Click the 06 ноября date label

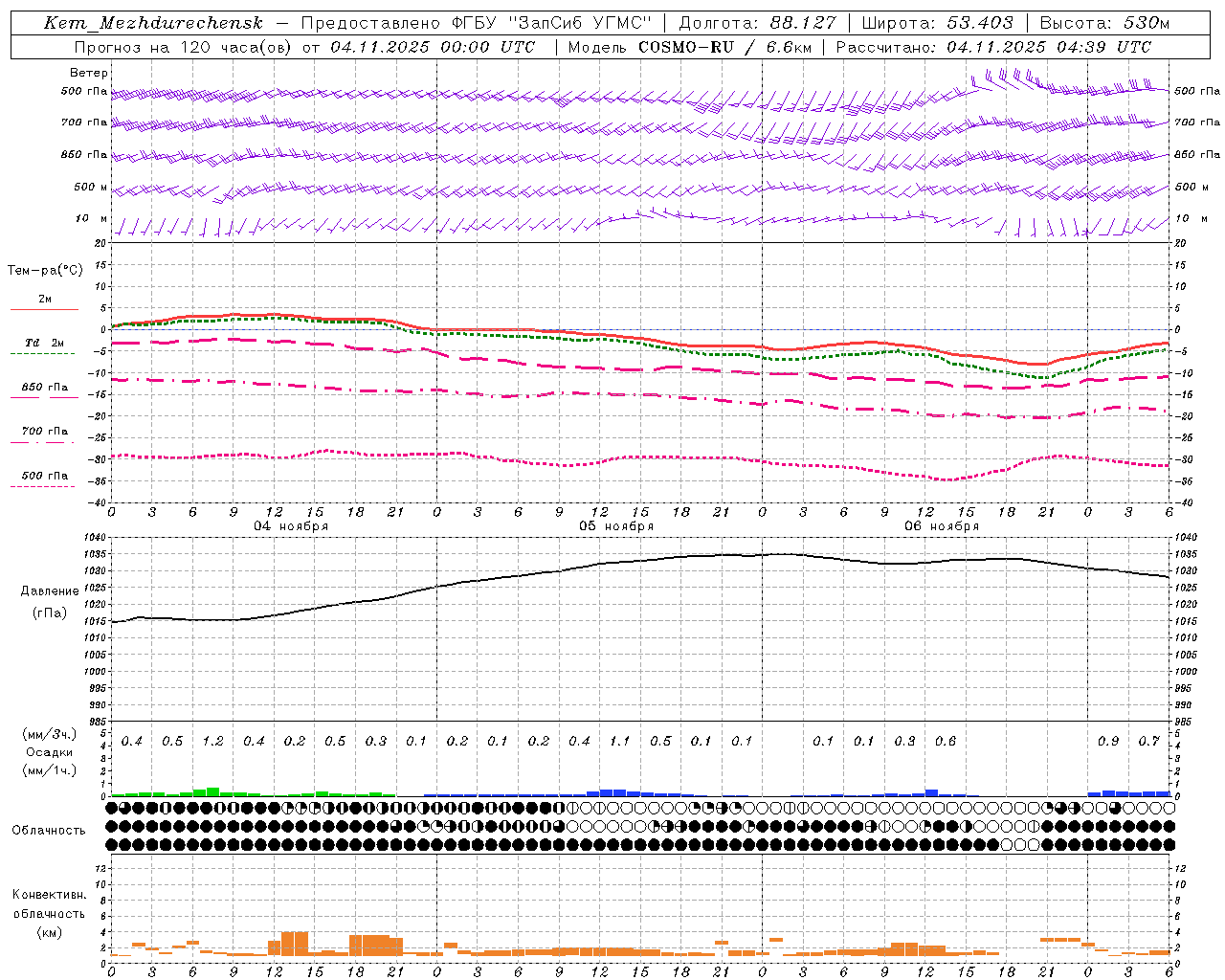click(x=942, y=526)
